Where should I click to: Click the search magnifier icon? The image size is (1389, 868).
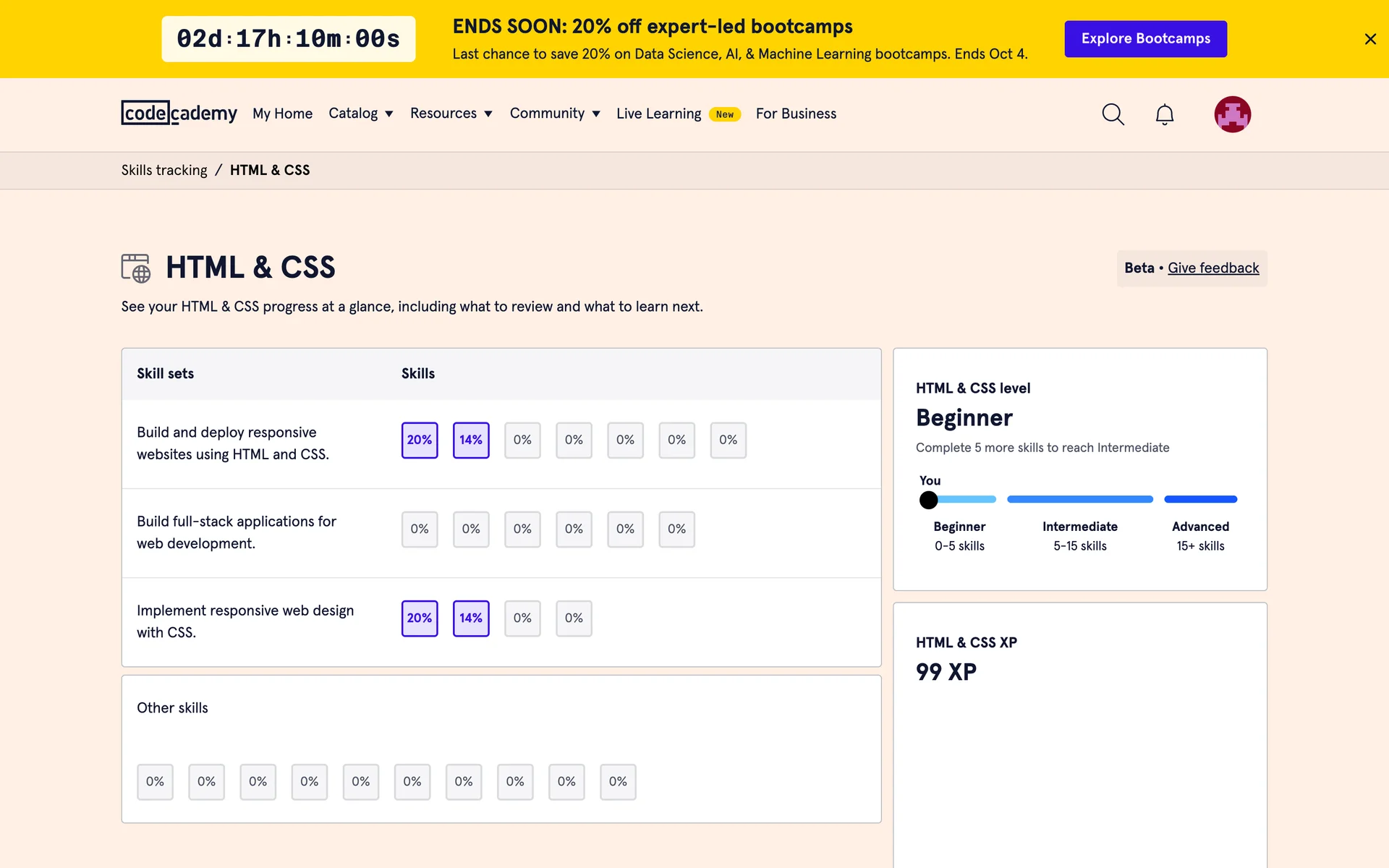coord(1113,114)
